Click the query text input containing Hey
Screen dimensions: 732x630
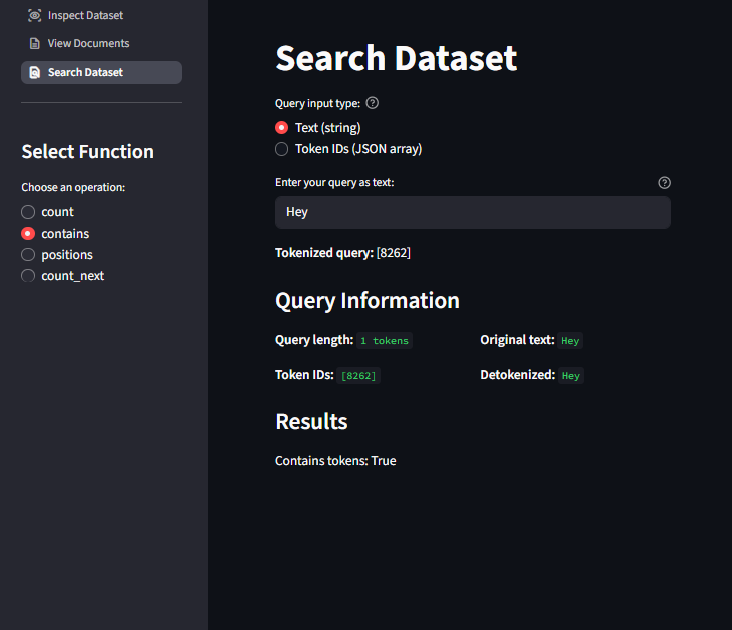[x=472, y=212]
